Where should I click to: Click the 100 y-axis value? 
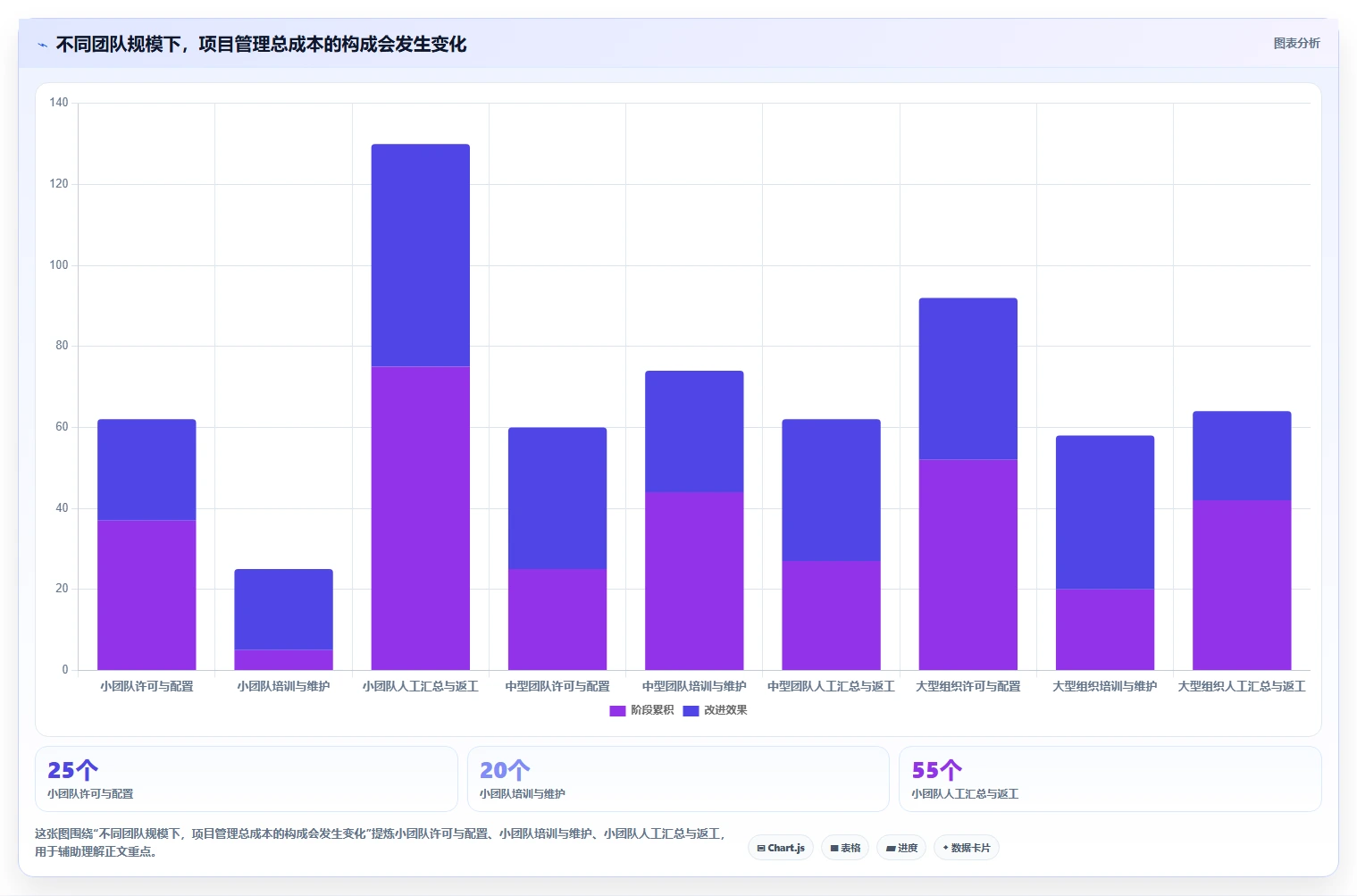(x=59, y=265)
